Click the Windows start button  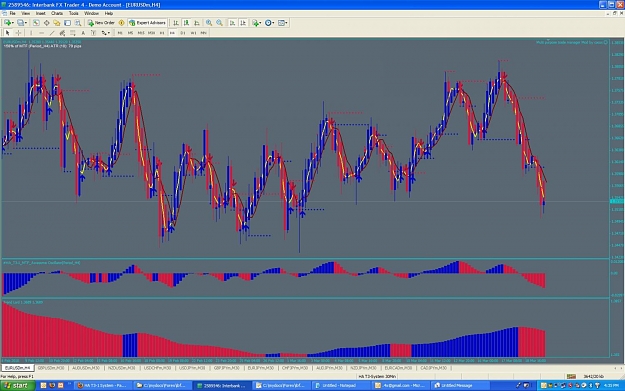(x=17, y=385)
